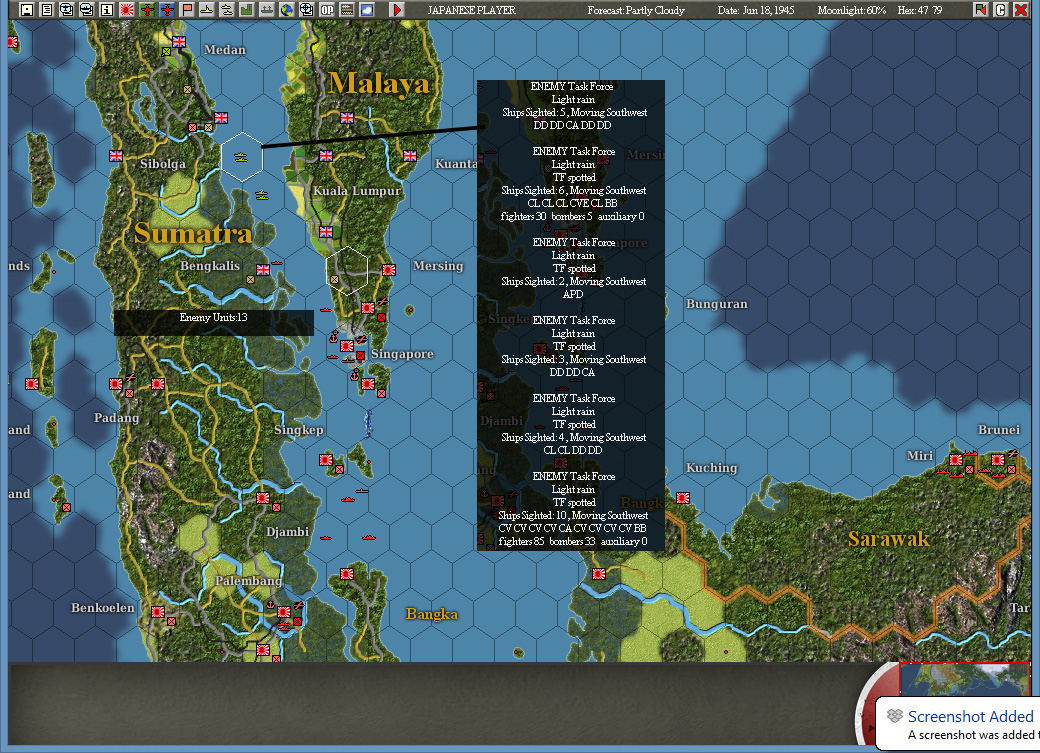Click the Japanese flag base at Miri
This screenshot has width=1040, height=753.
pyautogui.click(x=956, y=460)
